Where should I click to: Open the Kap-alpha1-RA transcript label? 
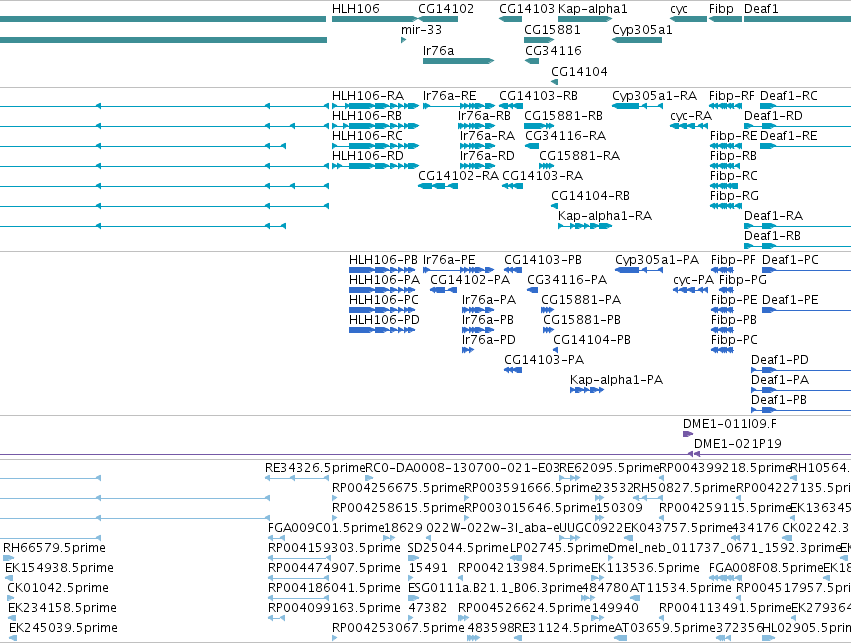[x=605, y=217]
